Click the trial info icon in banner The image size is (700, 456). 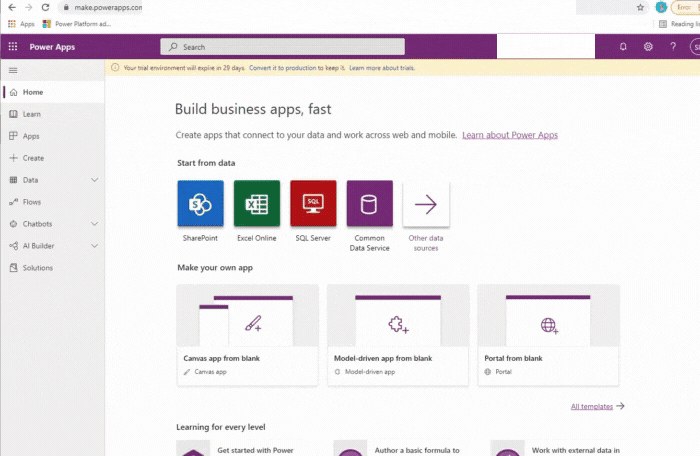115,67
